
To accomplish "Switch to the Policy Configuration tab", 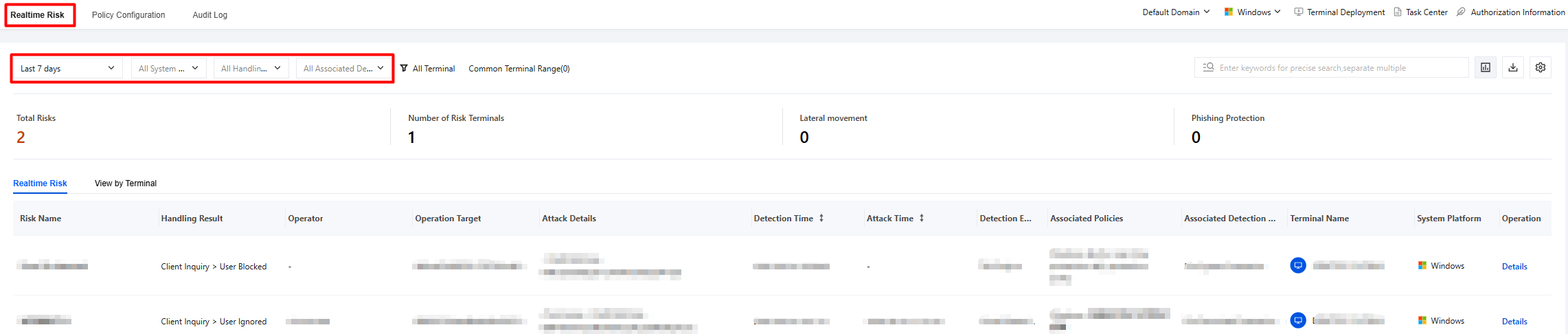I will pos(128,14).
